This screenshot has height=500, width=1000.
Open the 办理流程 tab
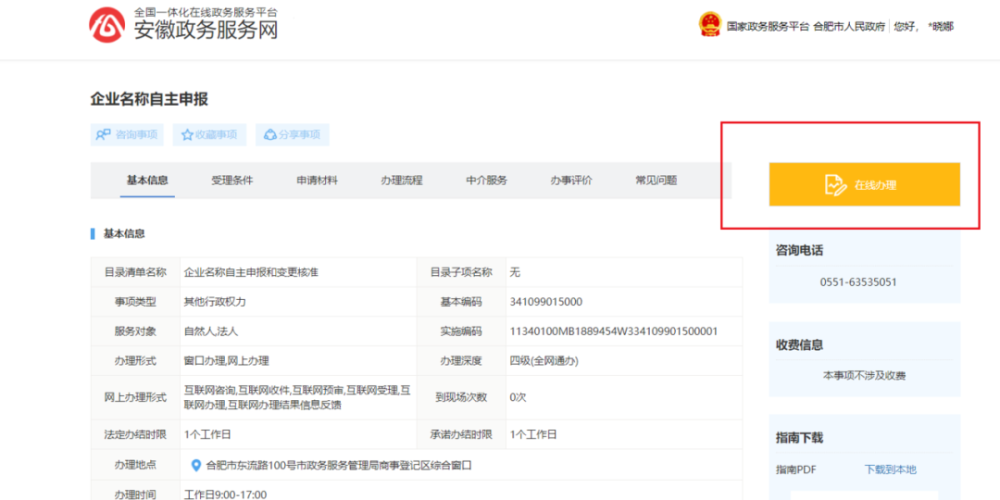(x=402, y=180)
